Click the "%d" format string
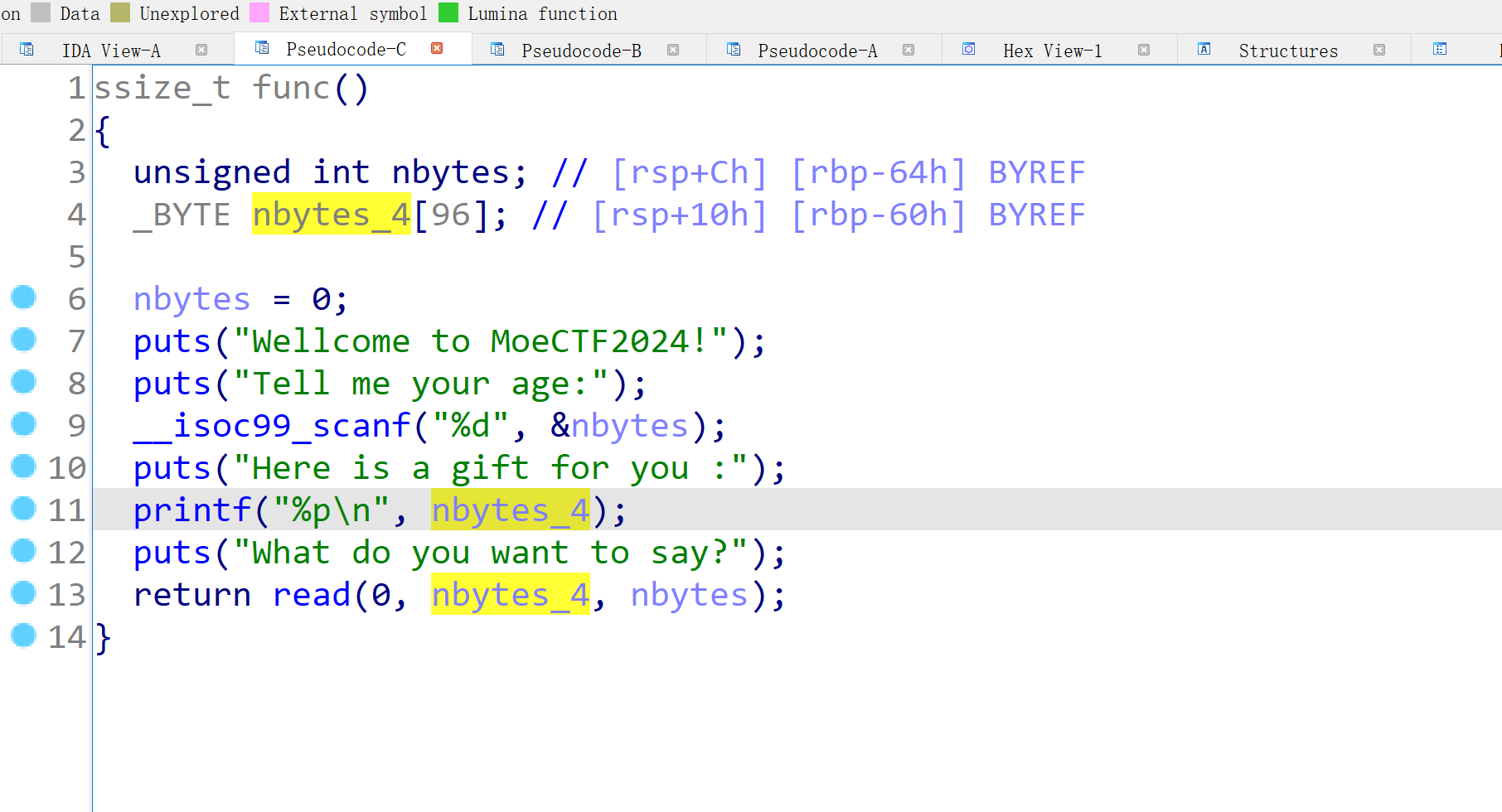 [471, 426]
